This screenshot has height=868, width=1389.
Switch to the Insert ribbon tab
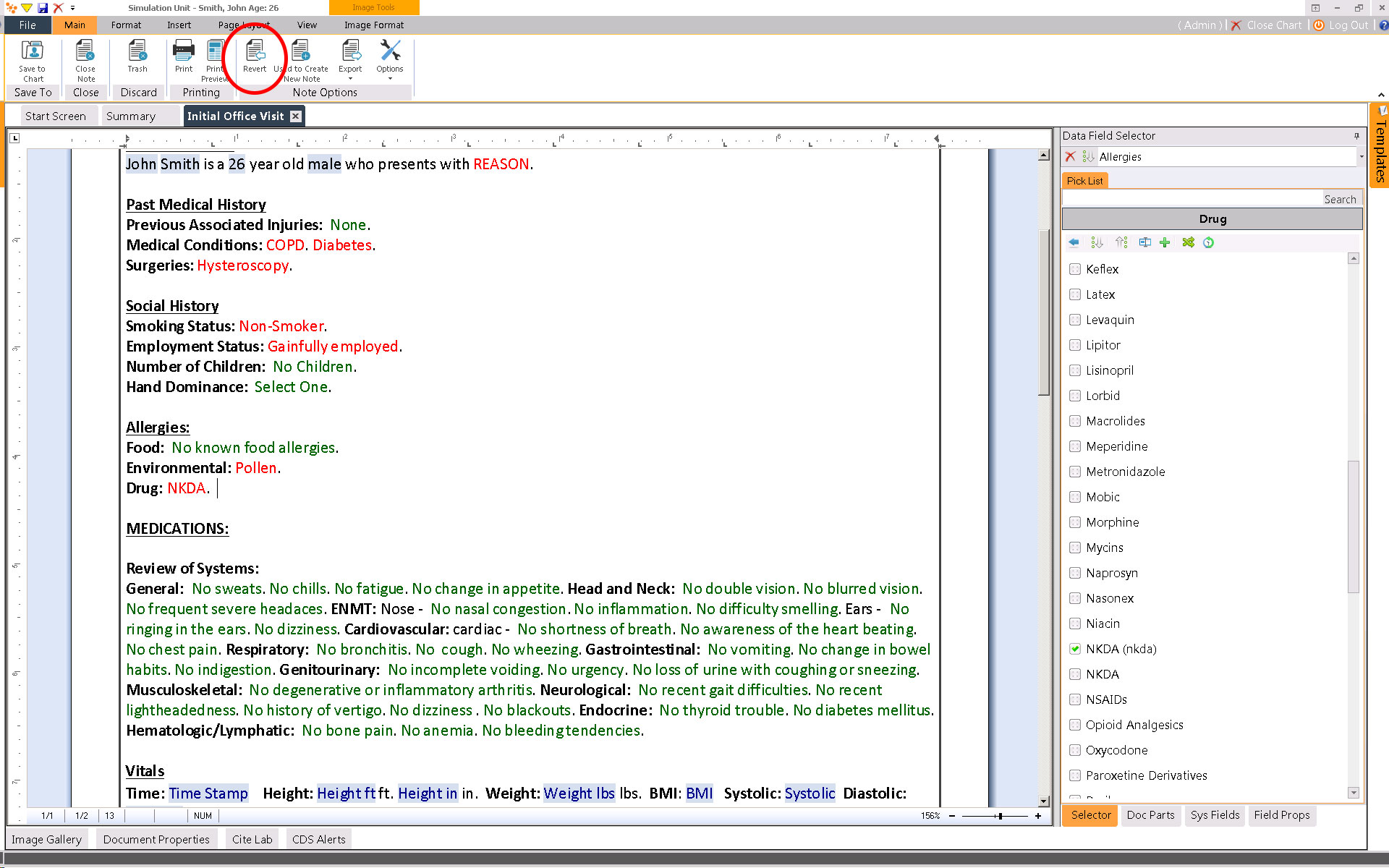coord(179,25)
